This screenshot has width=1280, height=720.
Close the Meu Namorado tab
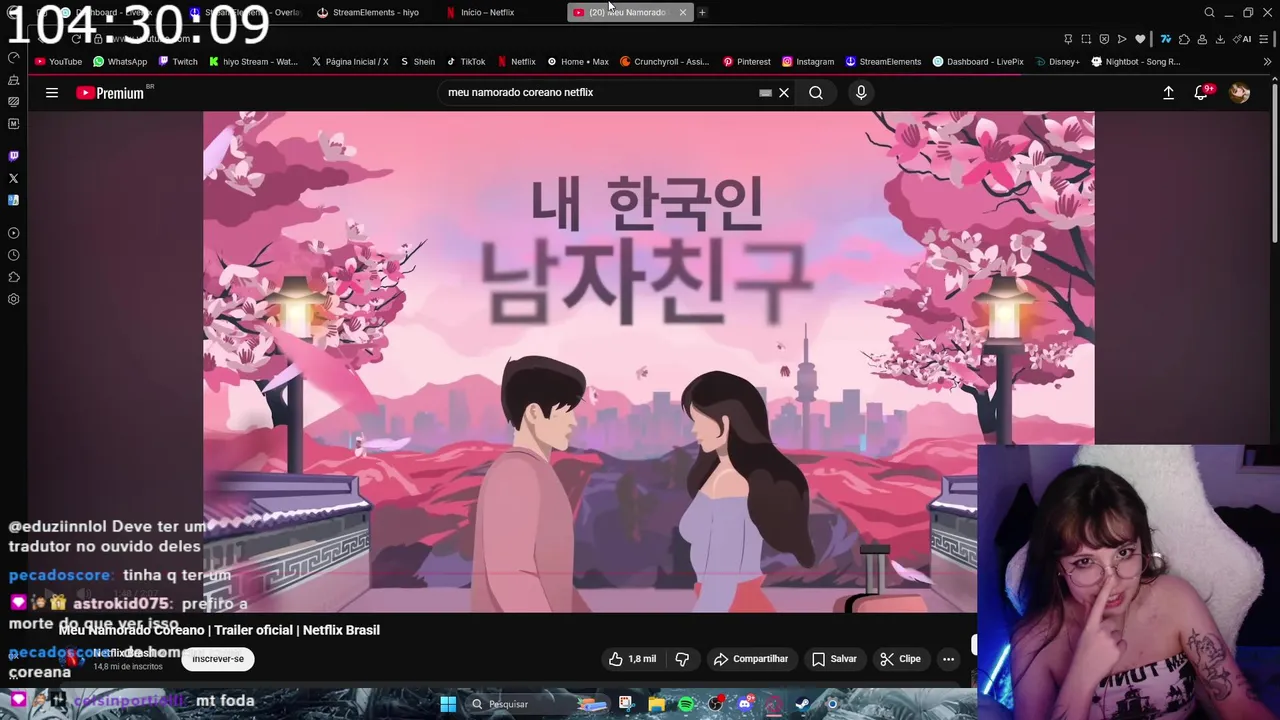(x=683, y=12)
